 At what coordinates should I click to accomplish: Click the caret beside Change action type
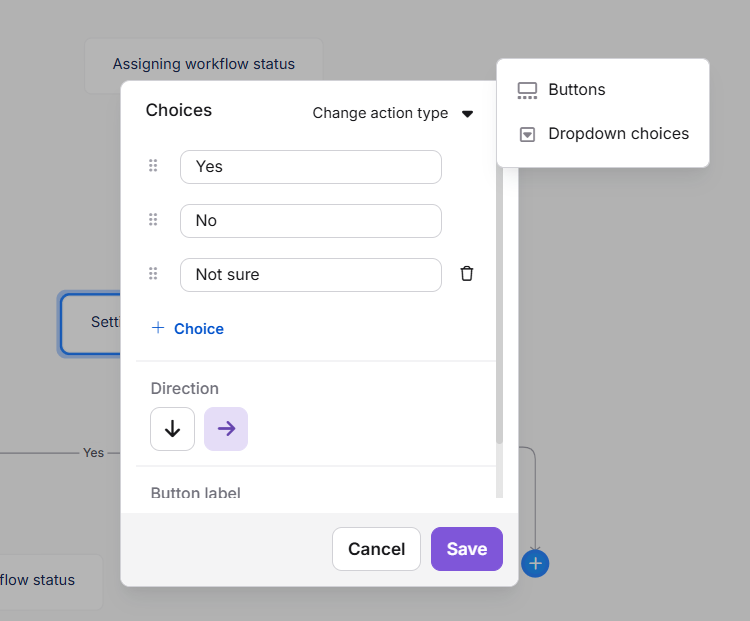tap(467, 114)
